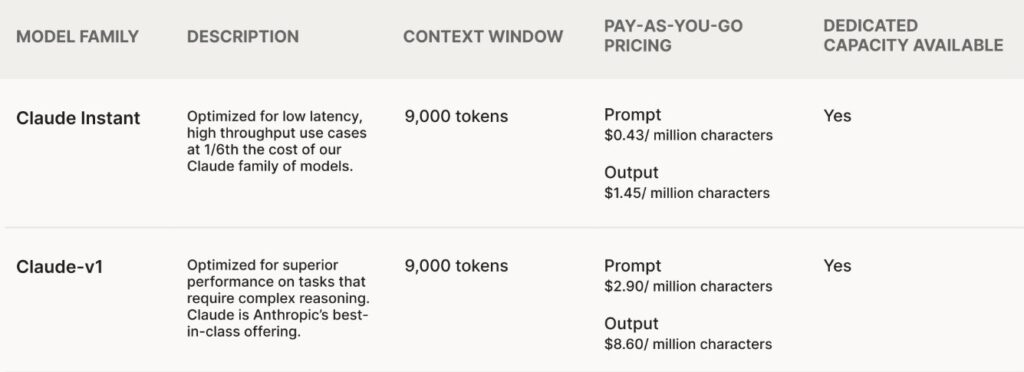The width and height of the screenshot is (1024, 372).
Task: Click the Pay-As-You-Go Pricing header
Action: click(x=673, y=36)
